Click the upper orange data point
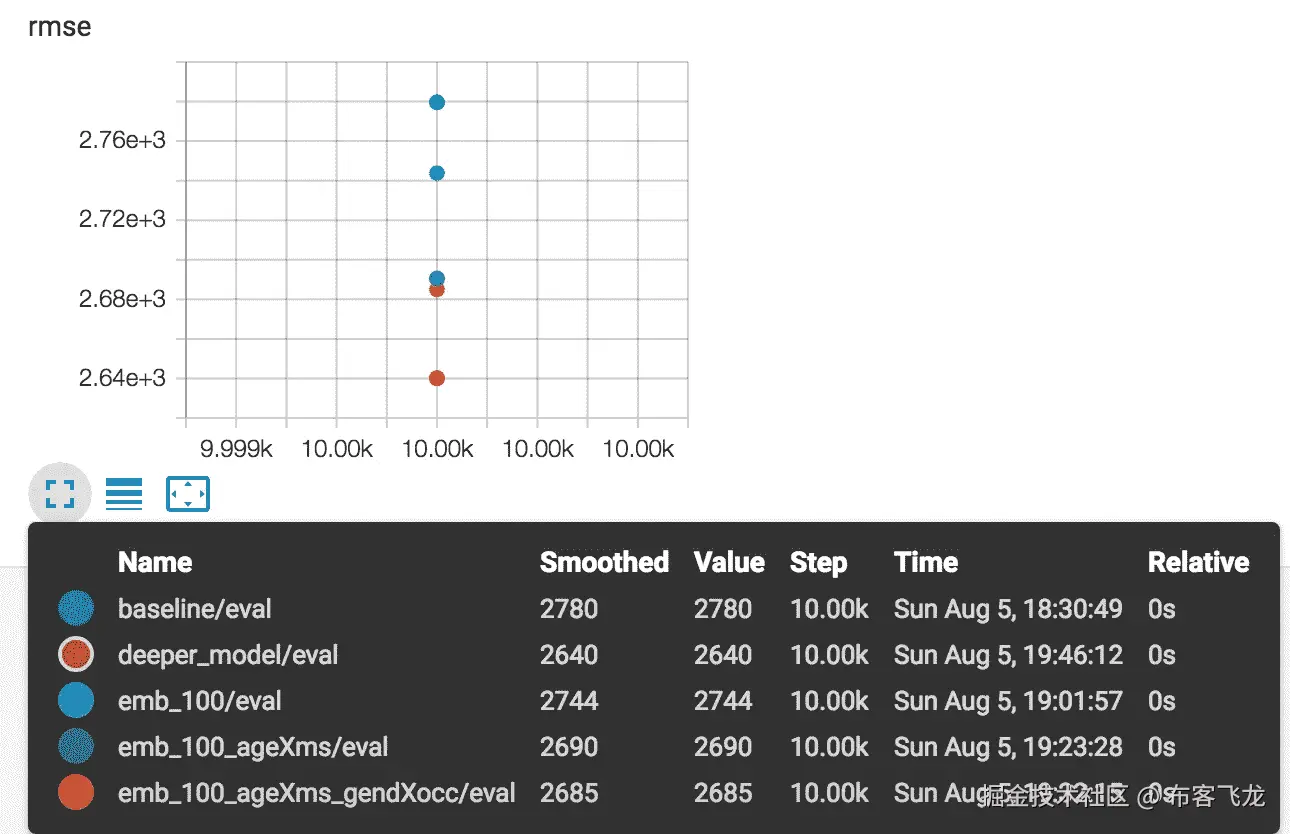Viewport: 1290px width, 834px height. pyautogui.click(x=436, y=290)
